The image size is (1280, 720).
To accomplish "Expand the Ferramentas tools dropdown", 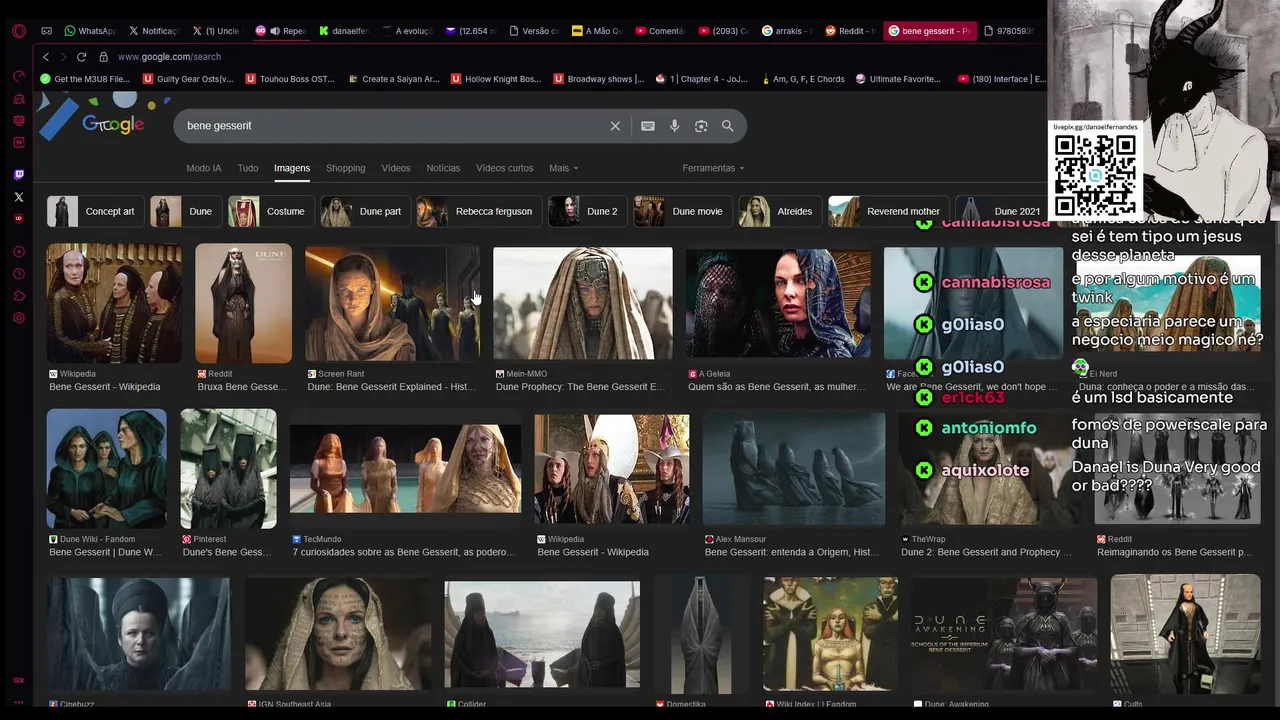I will [713, 168].
